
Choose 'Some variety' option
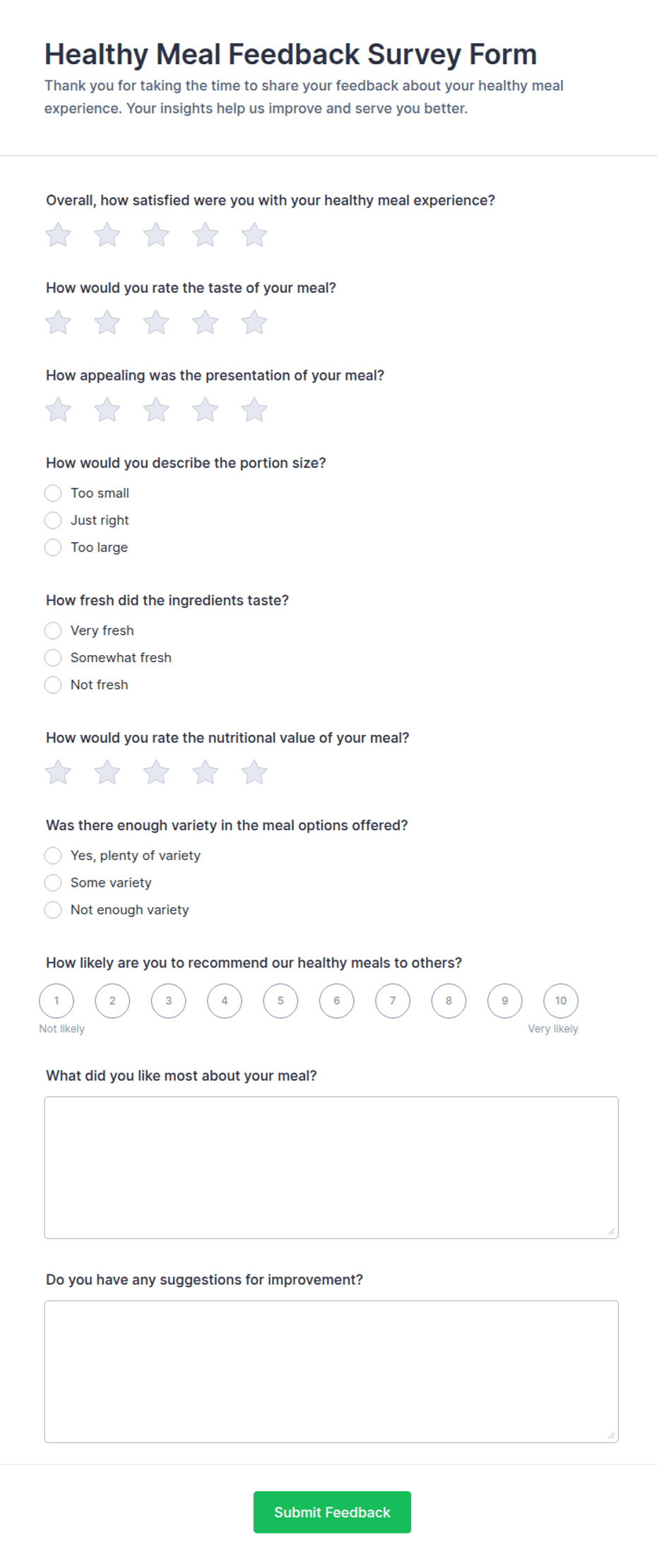(53, 882)
